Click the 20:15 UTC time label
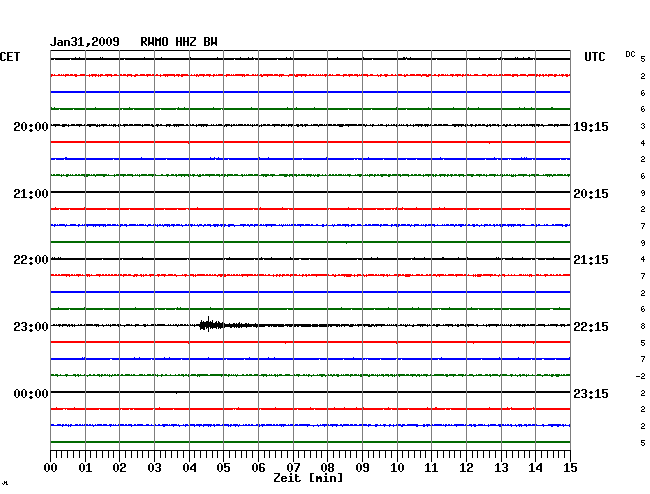Viewport: 650px width, 494px height. click(x=591, y=194)
